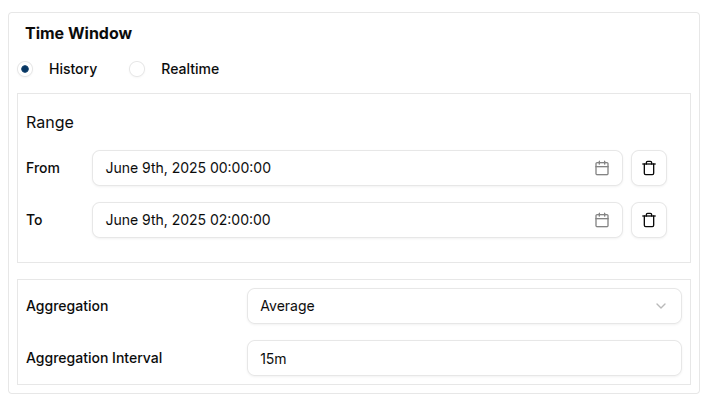This screenshot has height=404, width=713.
Task: Click the Realtime label text
Action: tap(190, 69)
